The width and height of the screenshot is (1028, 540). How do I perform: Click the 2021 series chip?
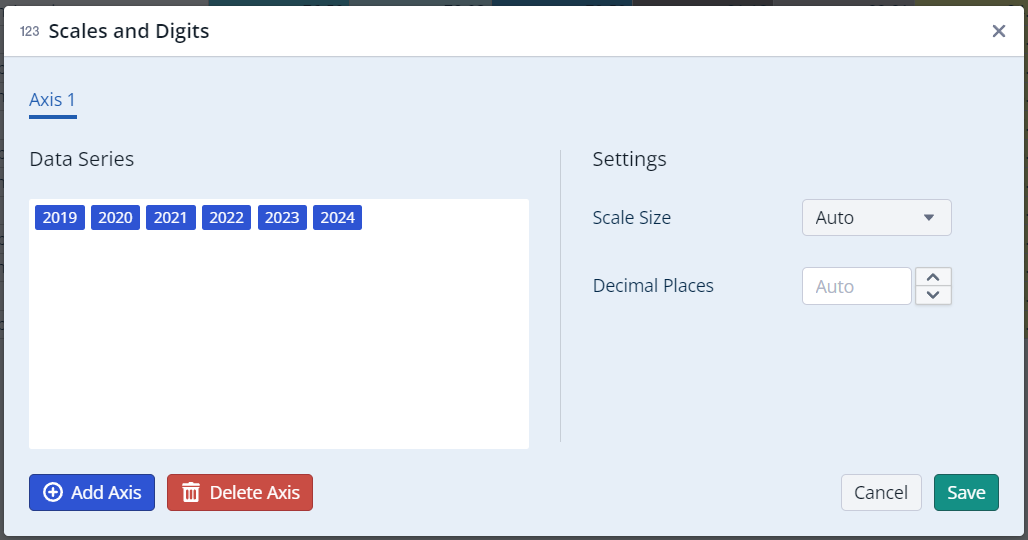click(171, 218)
